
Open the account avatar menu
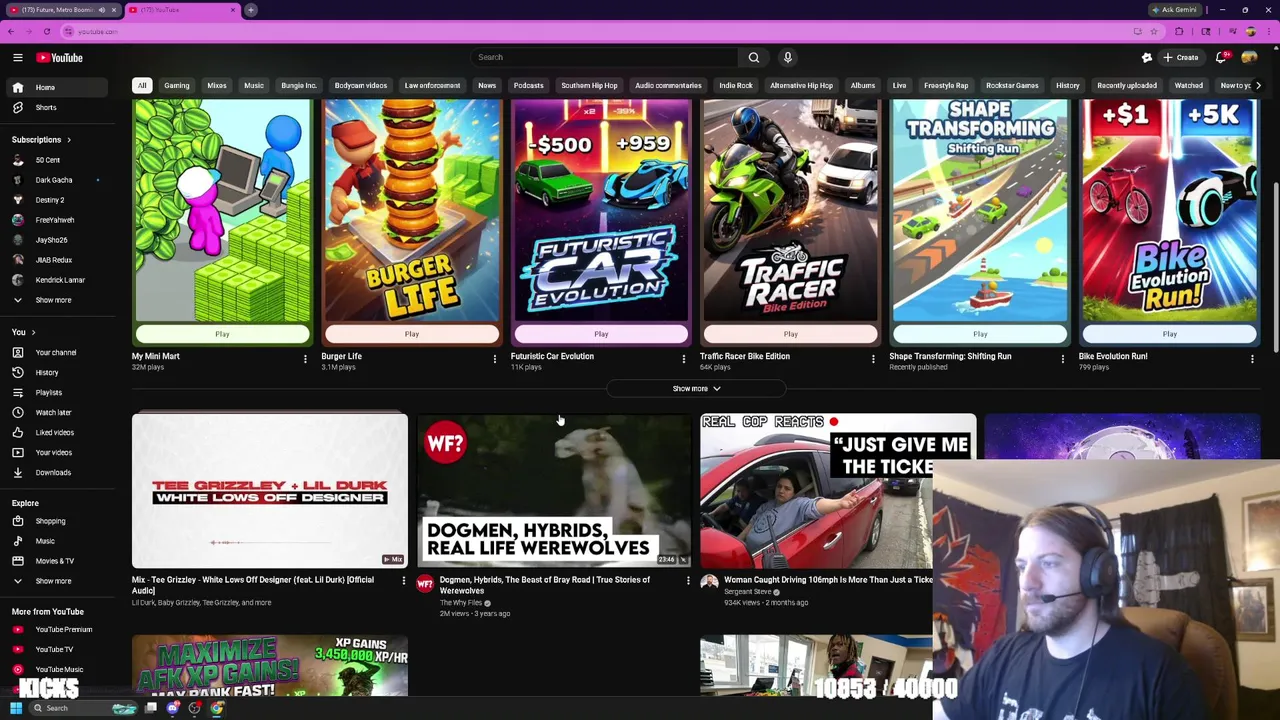pyautogui.click(x=1249, y=57)
